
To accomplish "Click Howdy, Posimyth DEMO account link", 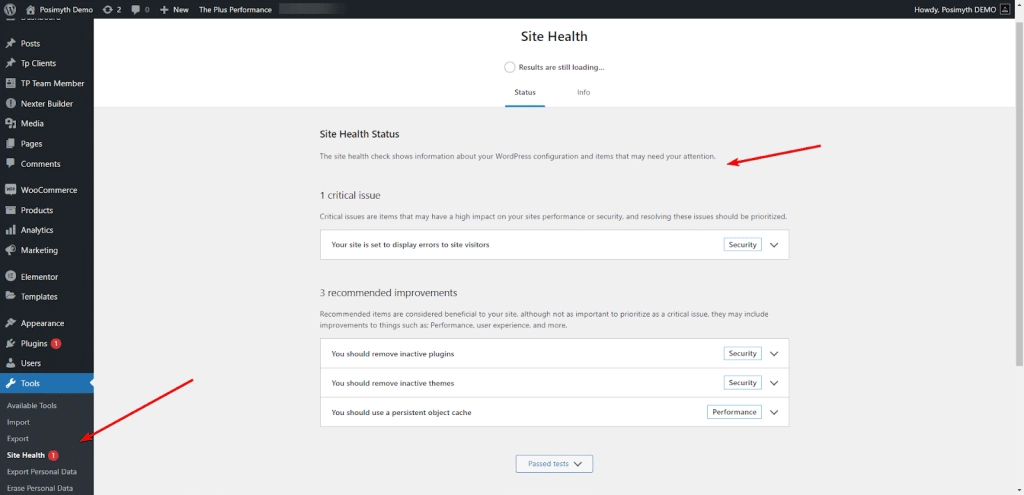I will coord(963,10).
